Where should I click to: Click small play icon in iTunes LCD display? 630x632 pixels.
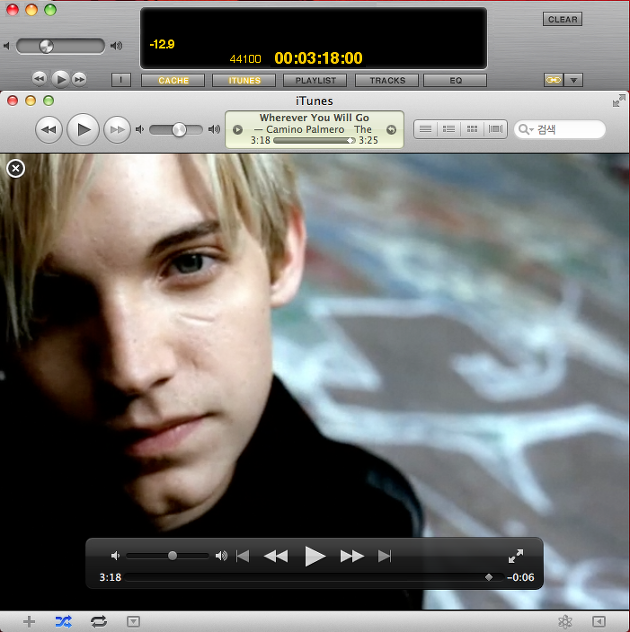238,130
